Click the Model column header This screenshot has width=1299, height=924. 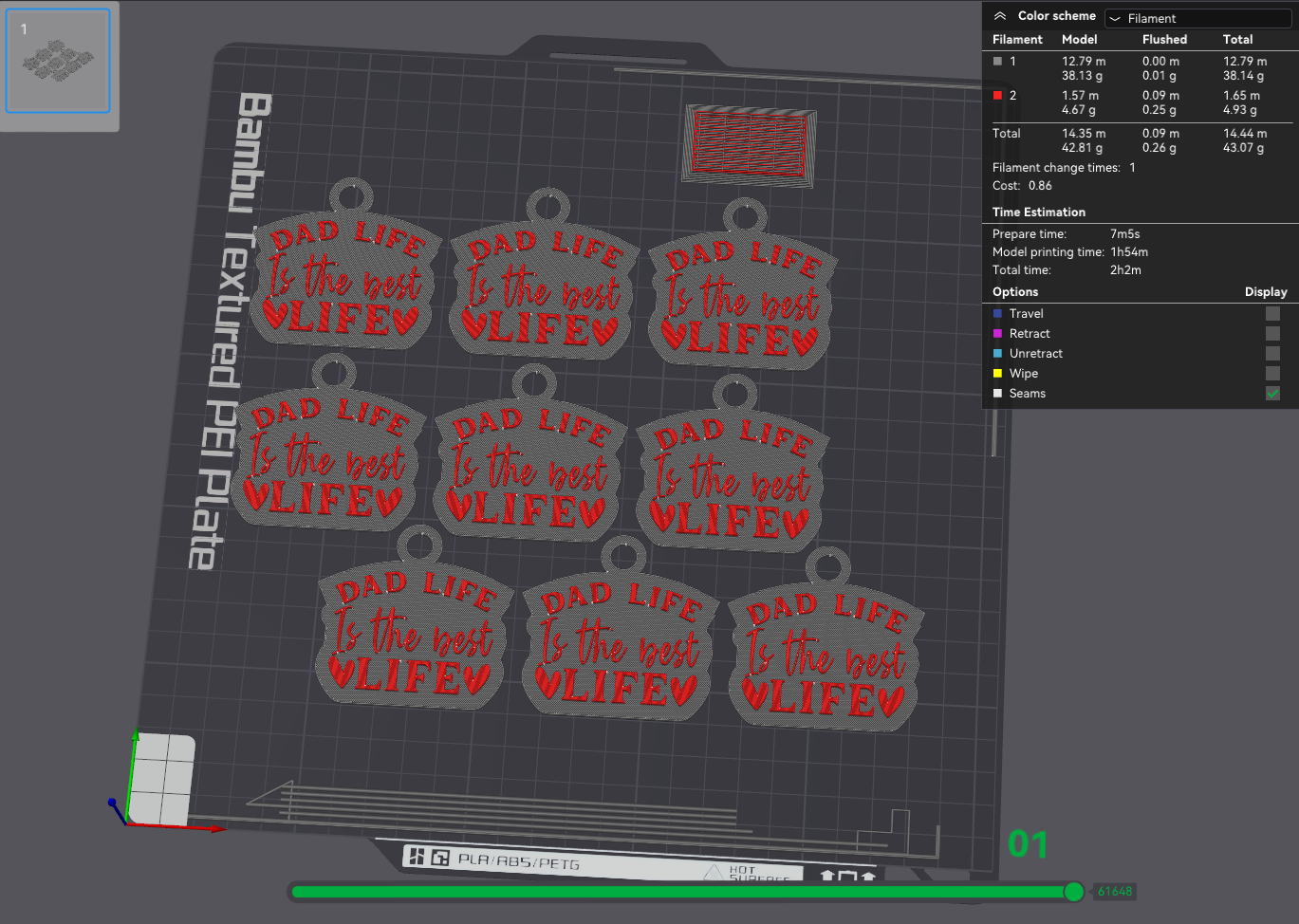tap(1080, 39)
